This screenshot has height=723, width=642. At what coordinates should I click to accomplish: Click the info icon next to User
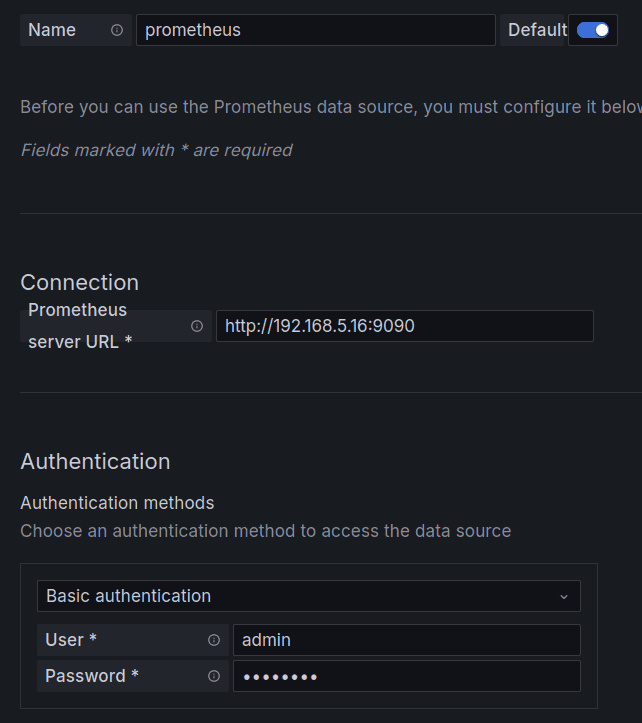(214, 640)
